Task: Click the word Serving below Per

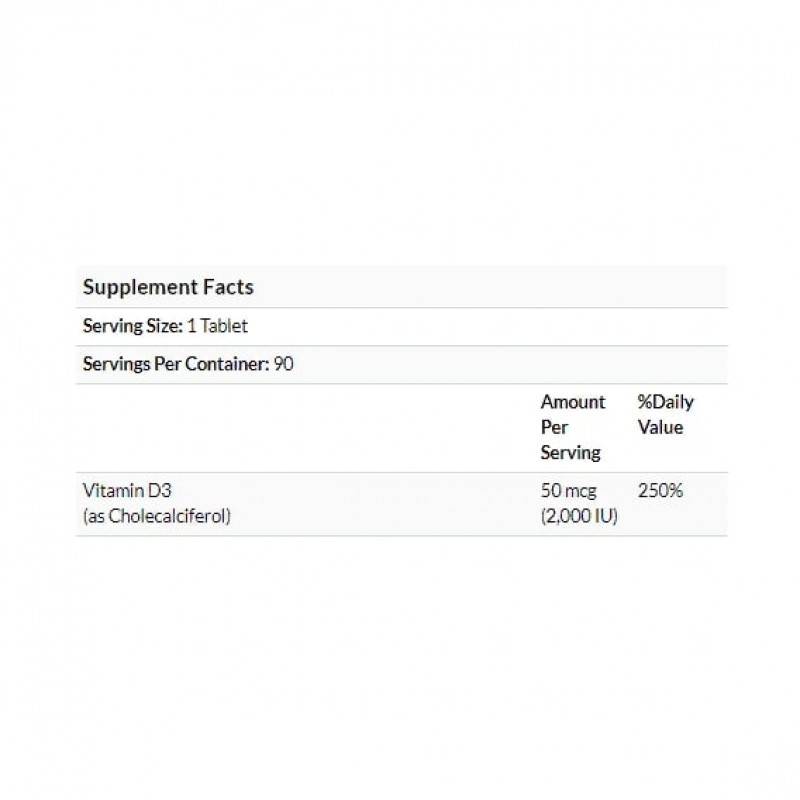Action: click(570, 452)
